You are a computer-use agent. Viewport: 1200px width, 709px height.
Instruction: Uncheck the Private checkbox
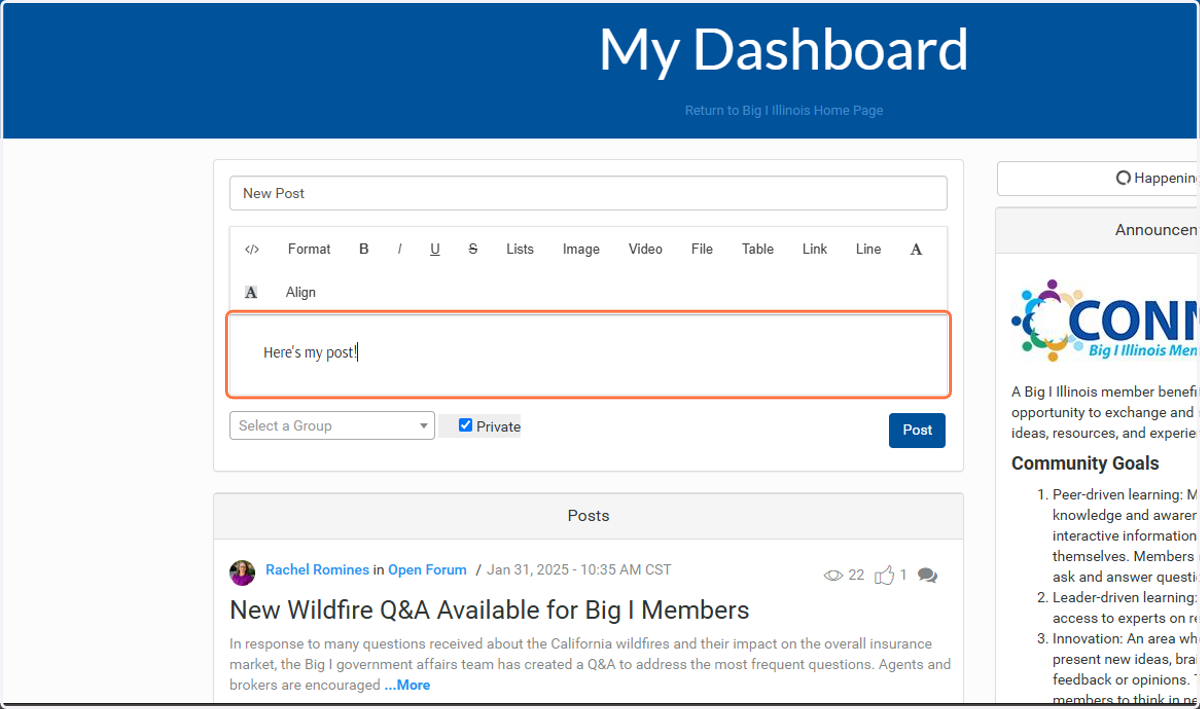tap(465, 425)
